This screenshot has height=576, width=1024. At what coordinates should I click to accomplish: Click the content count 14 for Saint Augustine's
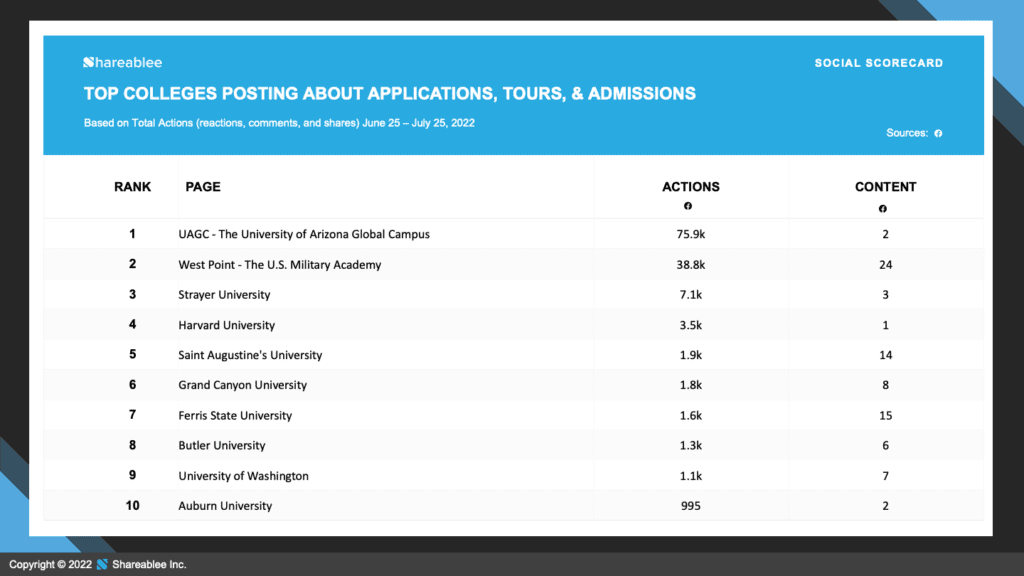(886, 355)
